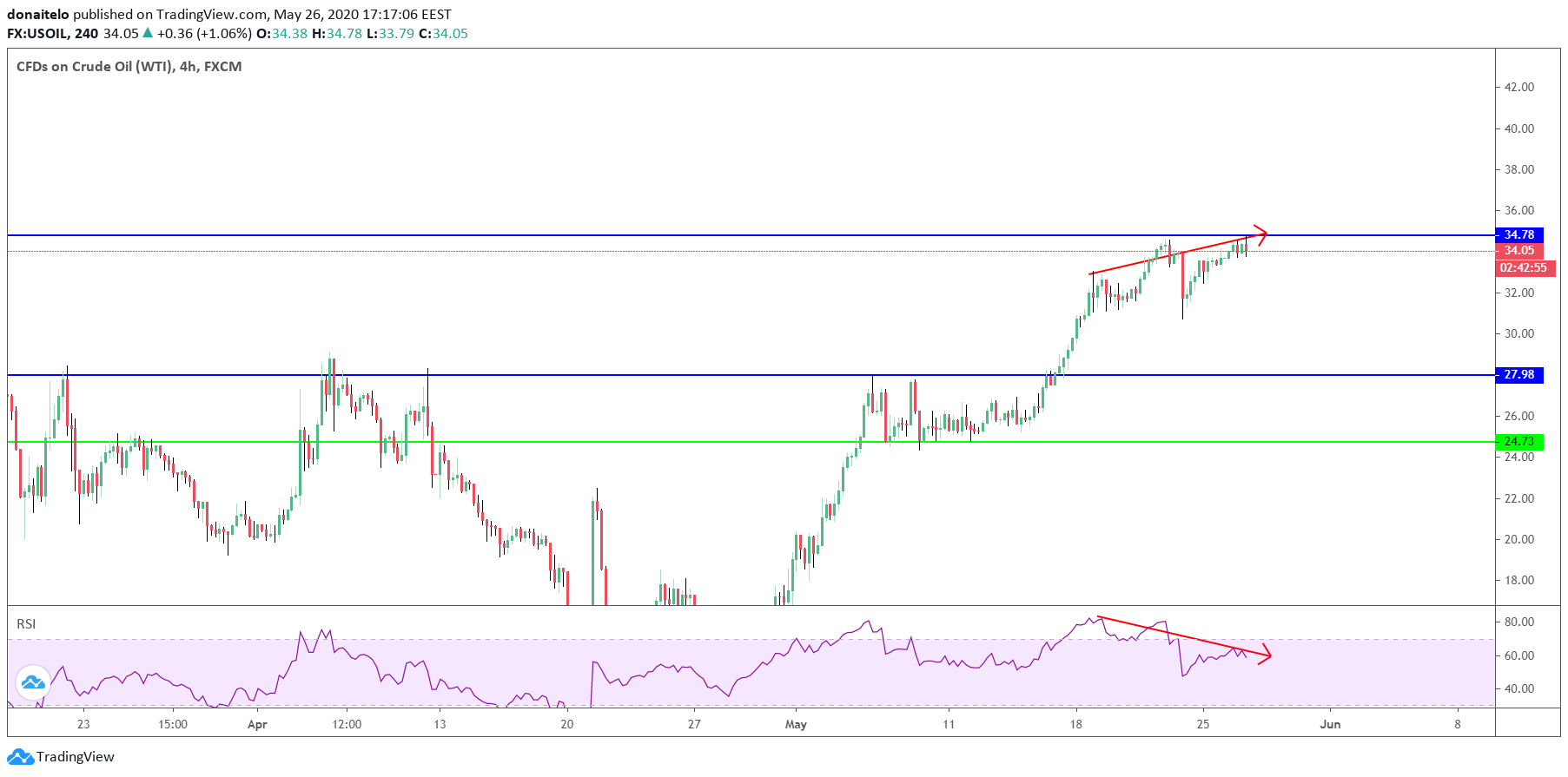Click the 18 date label on the time axis
The image size is (1568, 777).
coord(1075,724)
